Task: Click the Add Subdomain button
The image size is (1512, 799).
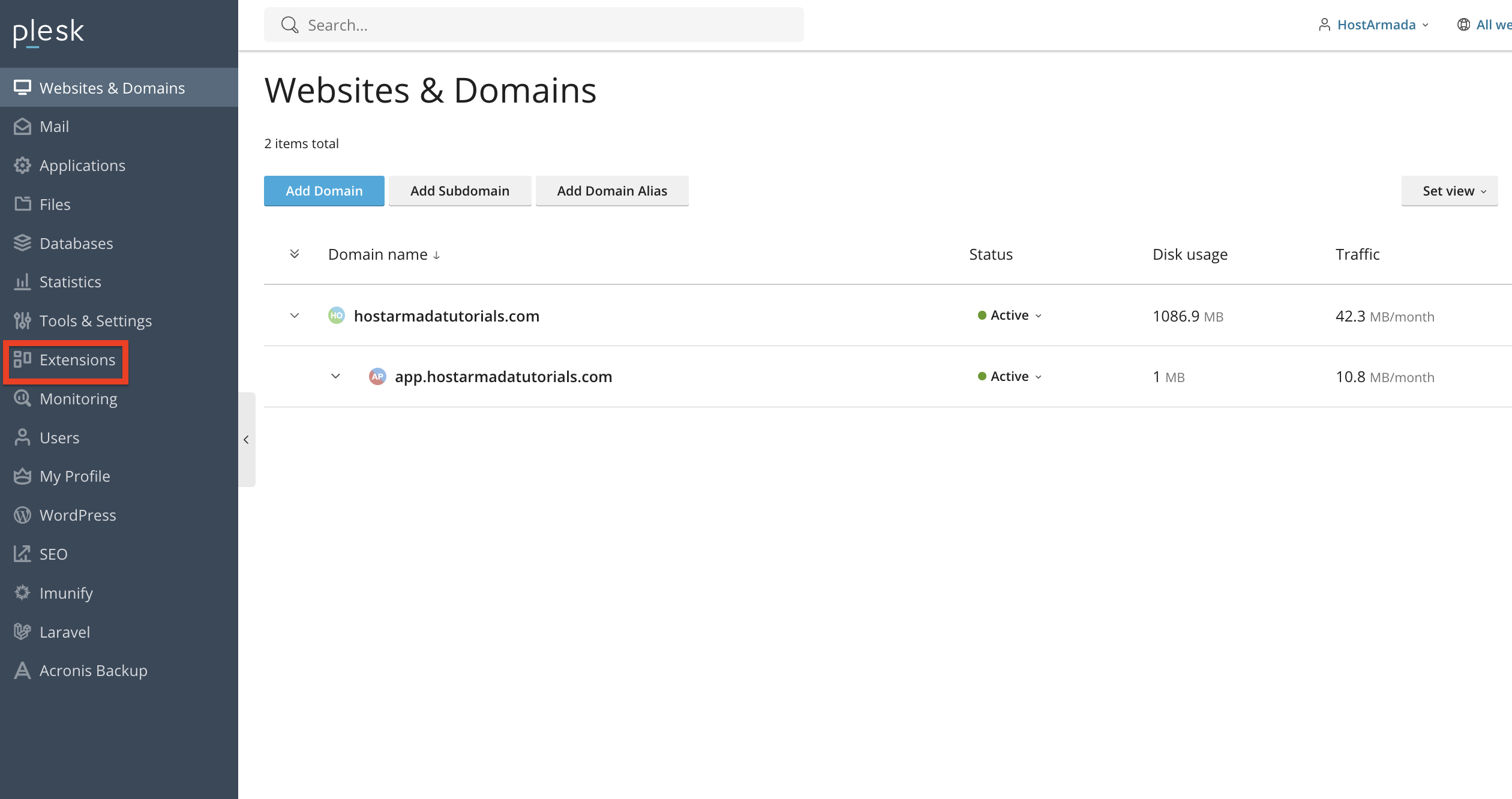Action: (460, 191)
